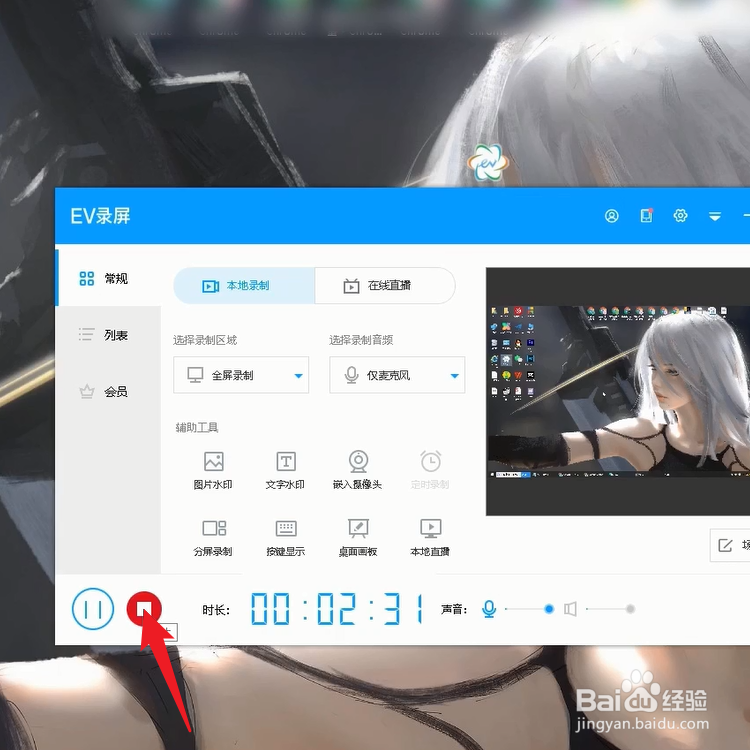Toggle the speaker icon
Screen dimensions: 750x750
coord(570,609)
